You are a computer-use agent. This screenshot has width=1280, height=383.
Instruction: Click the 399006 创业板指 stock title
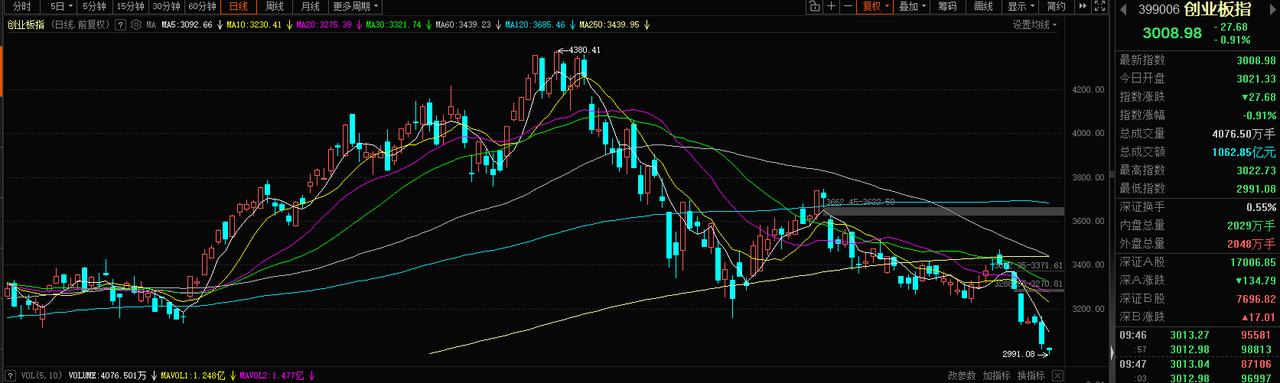1196,10
